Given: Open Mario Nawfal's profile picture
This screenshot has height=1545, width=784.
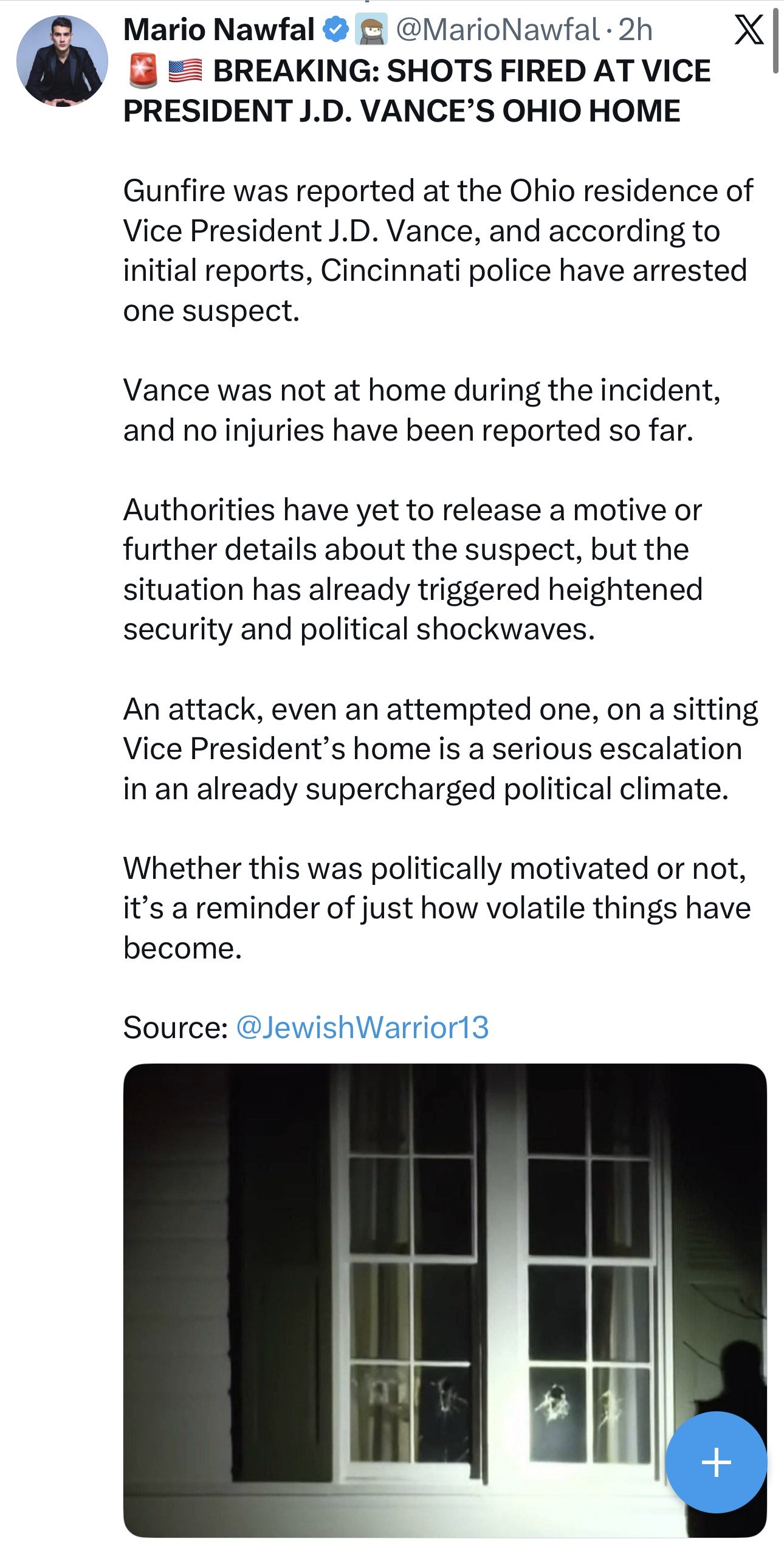Looking at the screenshot, I should point(62,61).
